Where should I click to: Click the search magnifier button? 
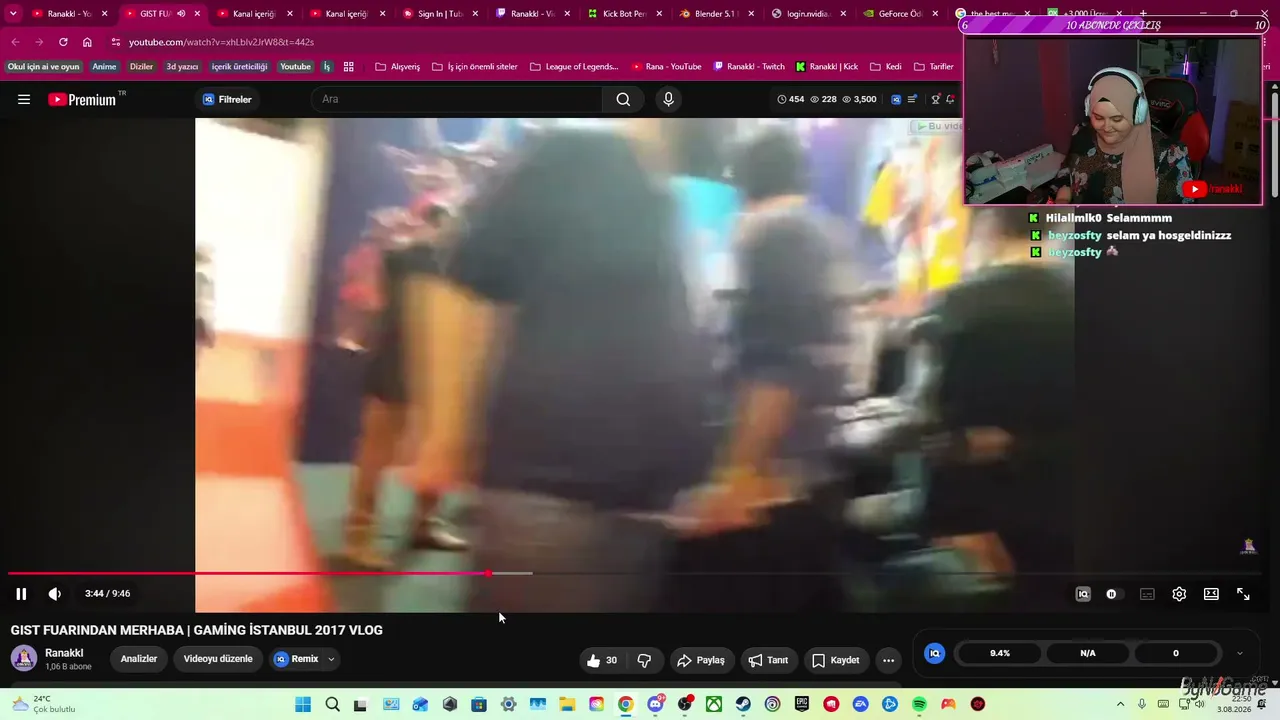[x=623, y=99]
